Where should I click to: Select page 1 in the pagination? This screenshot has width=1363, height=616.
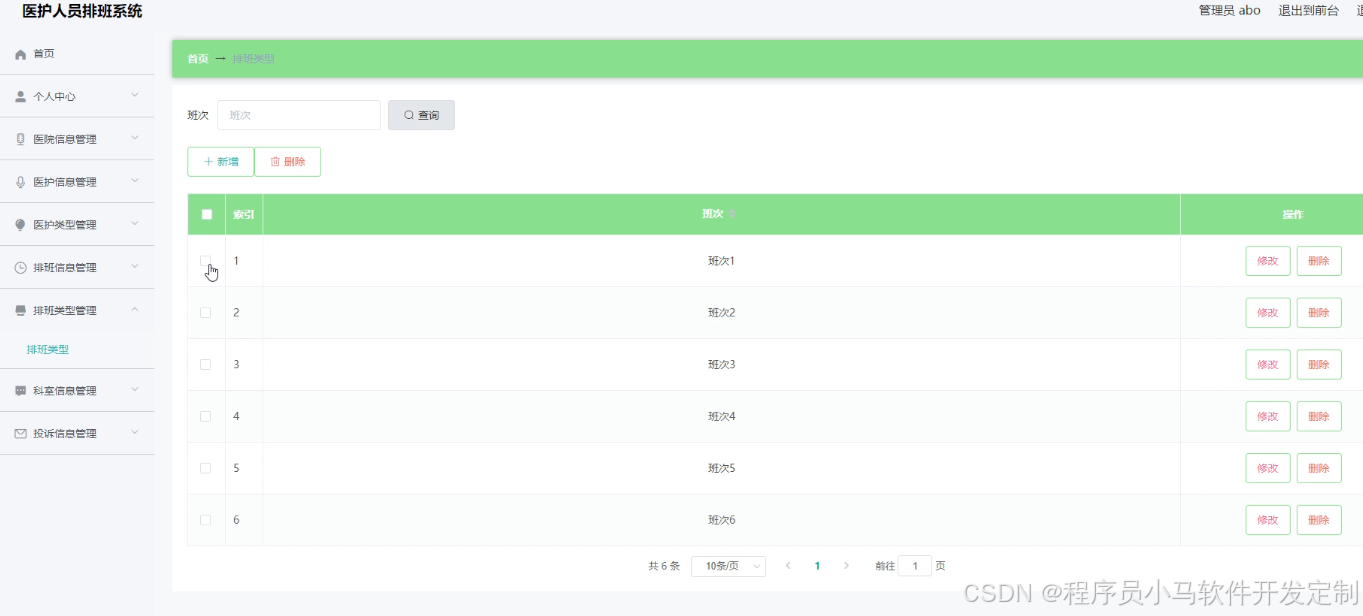(x=817, y=566)
